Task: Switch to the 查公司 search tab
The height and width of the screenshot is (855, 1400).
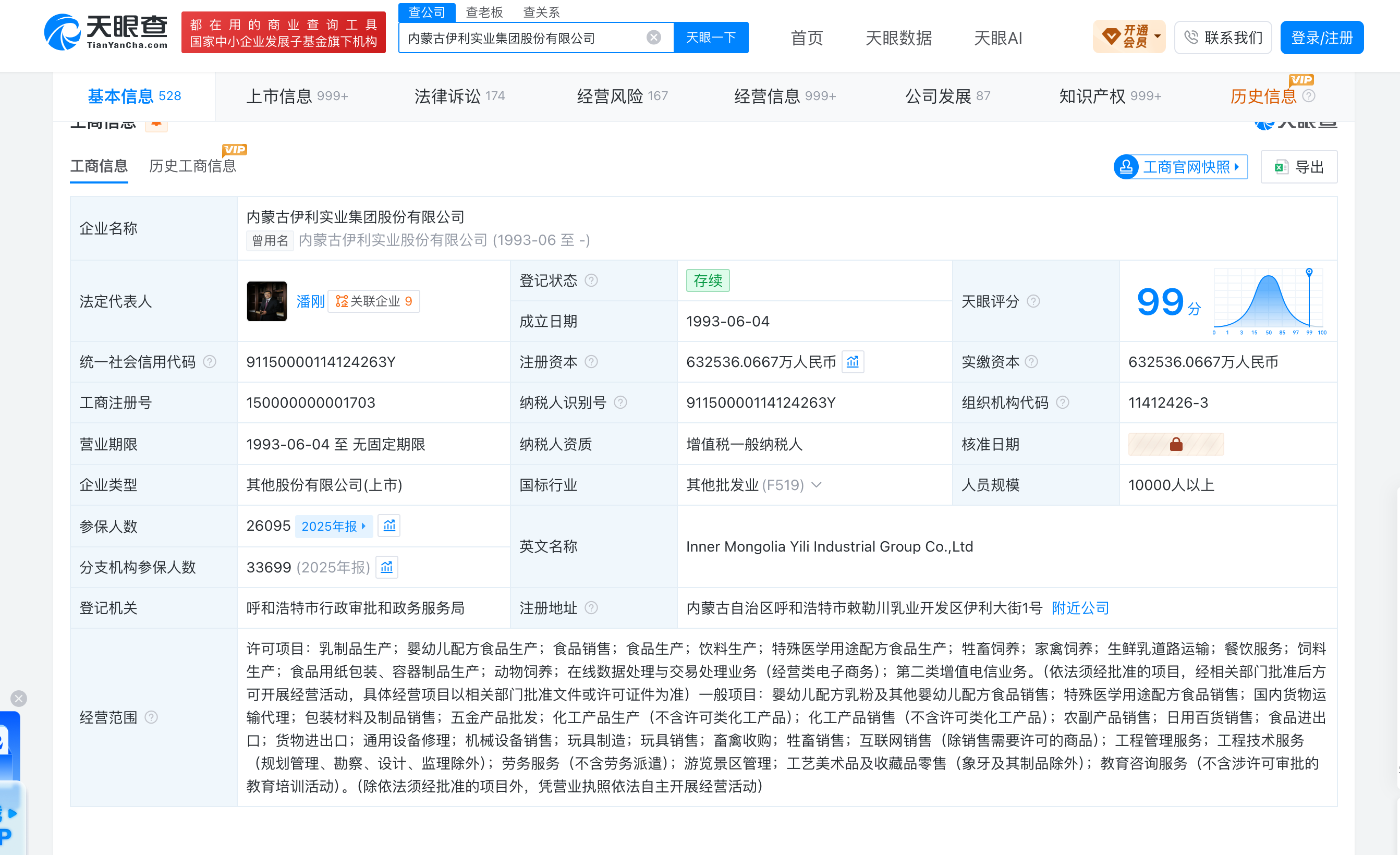Action: [427, 12]
